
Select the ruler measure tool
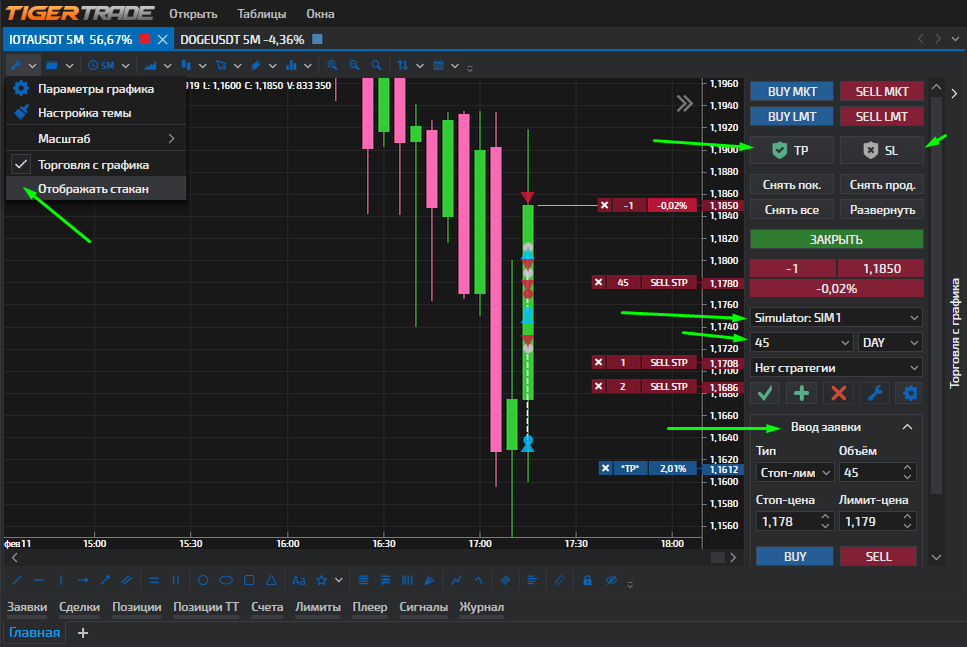tap(559, 580)
